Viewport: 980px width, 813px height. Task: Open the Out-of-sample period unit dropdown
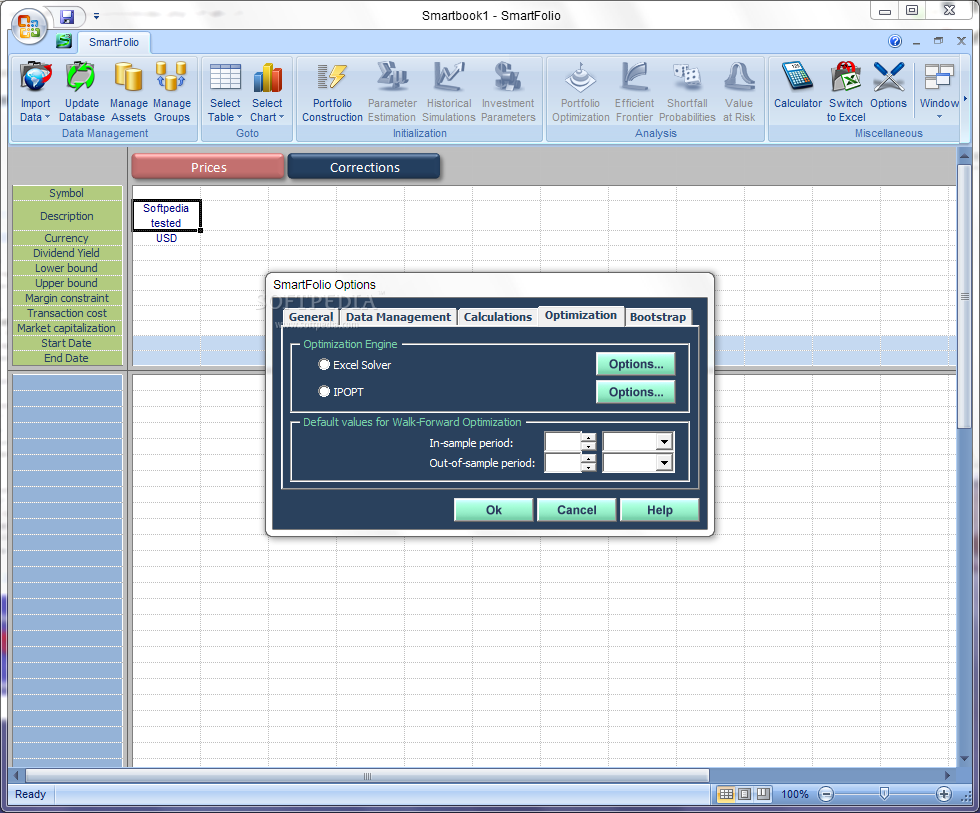[x=664, y=462]
